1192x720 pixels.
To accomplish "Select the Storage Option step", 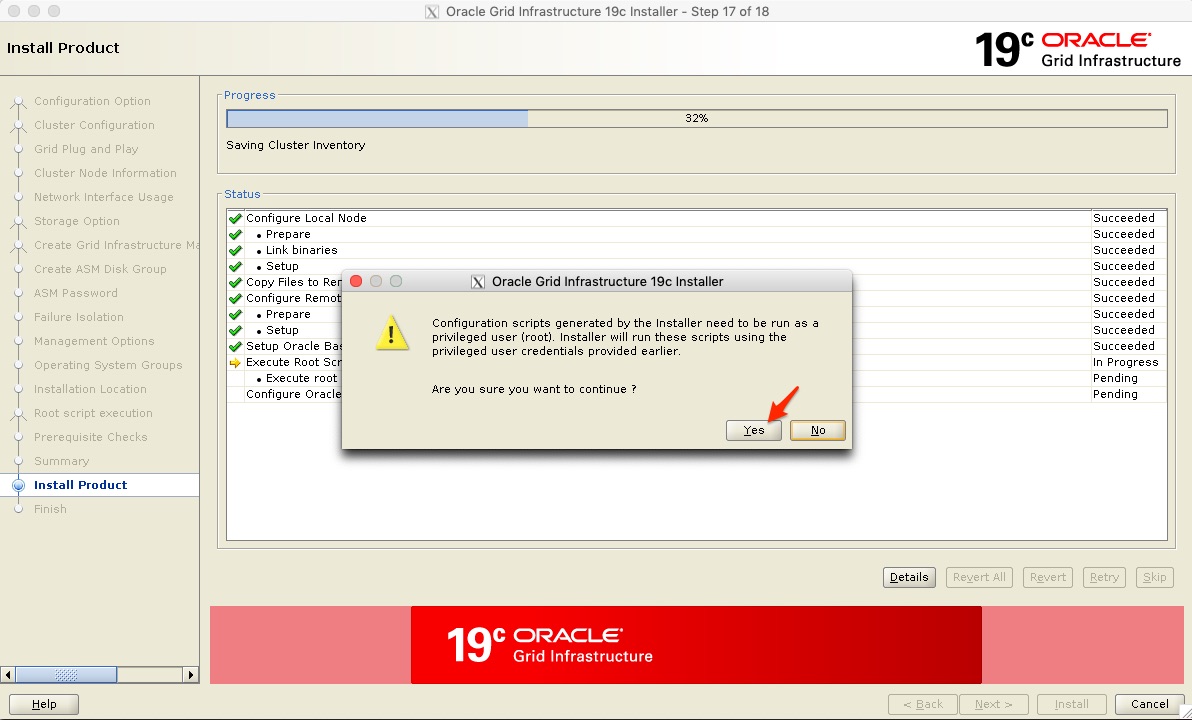I will point(77,221).
